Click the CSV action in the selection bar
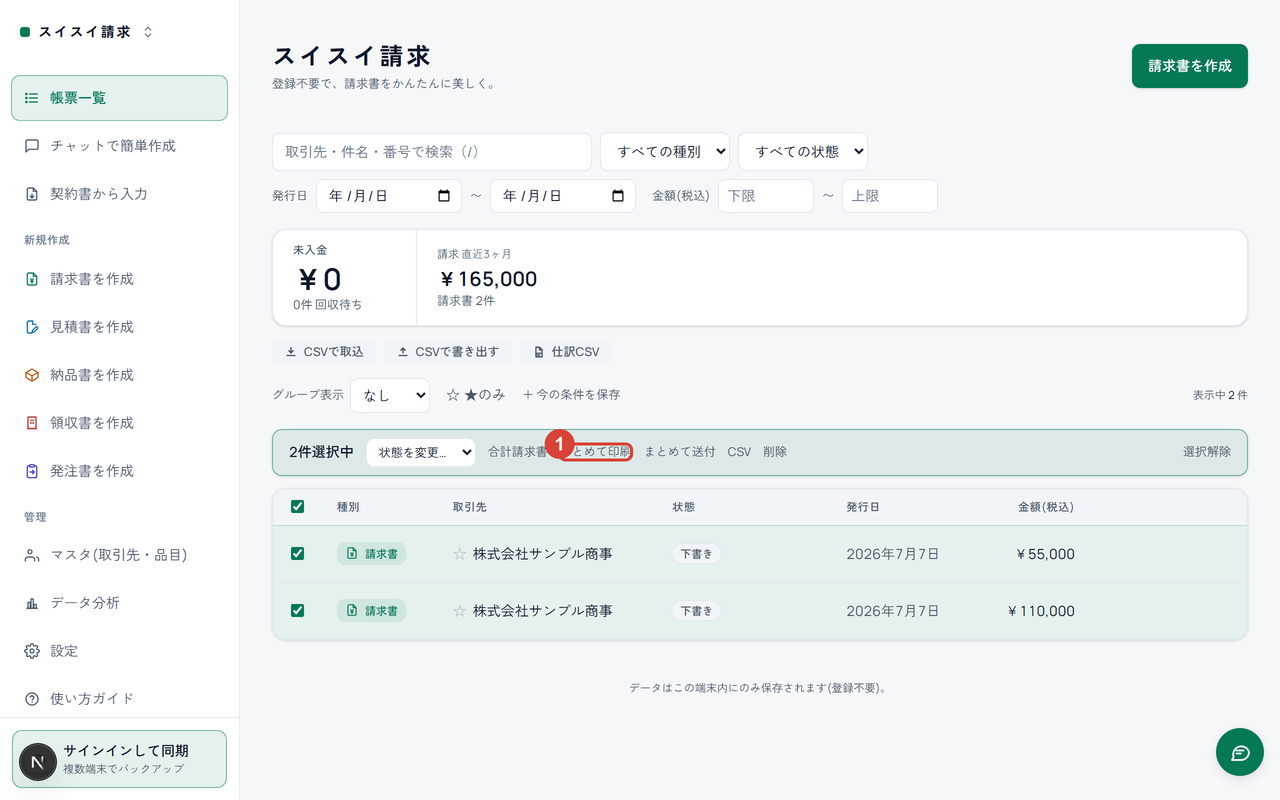This screenshot has width=1280, height=800. [739, 452]
